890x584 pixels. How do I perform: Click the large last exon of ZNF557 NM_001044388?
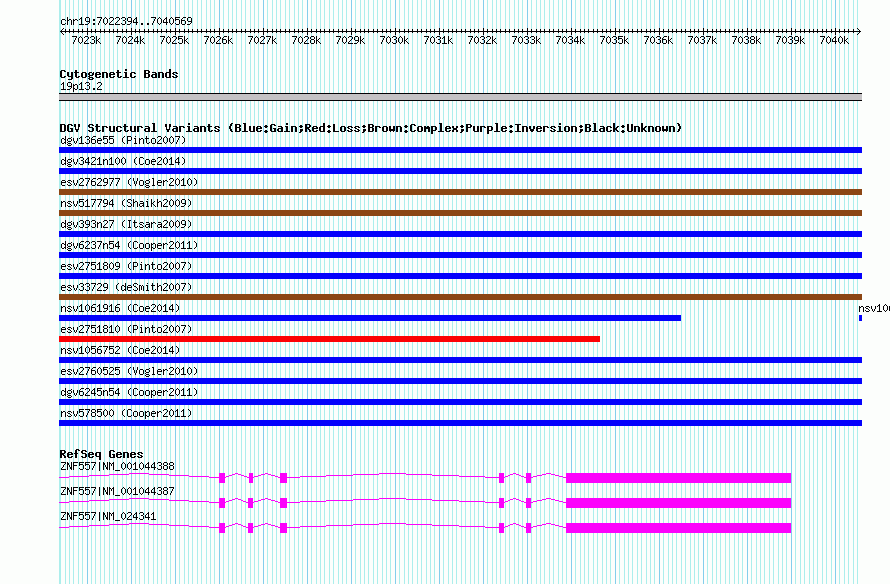[x=678, y=478]
